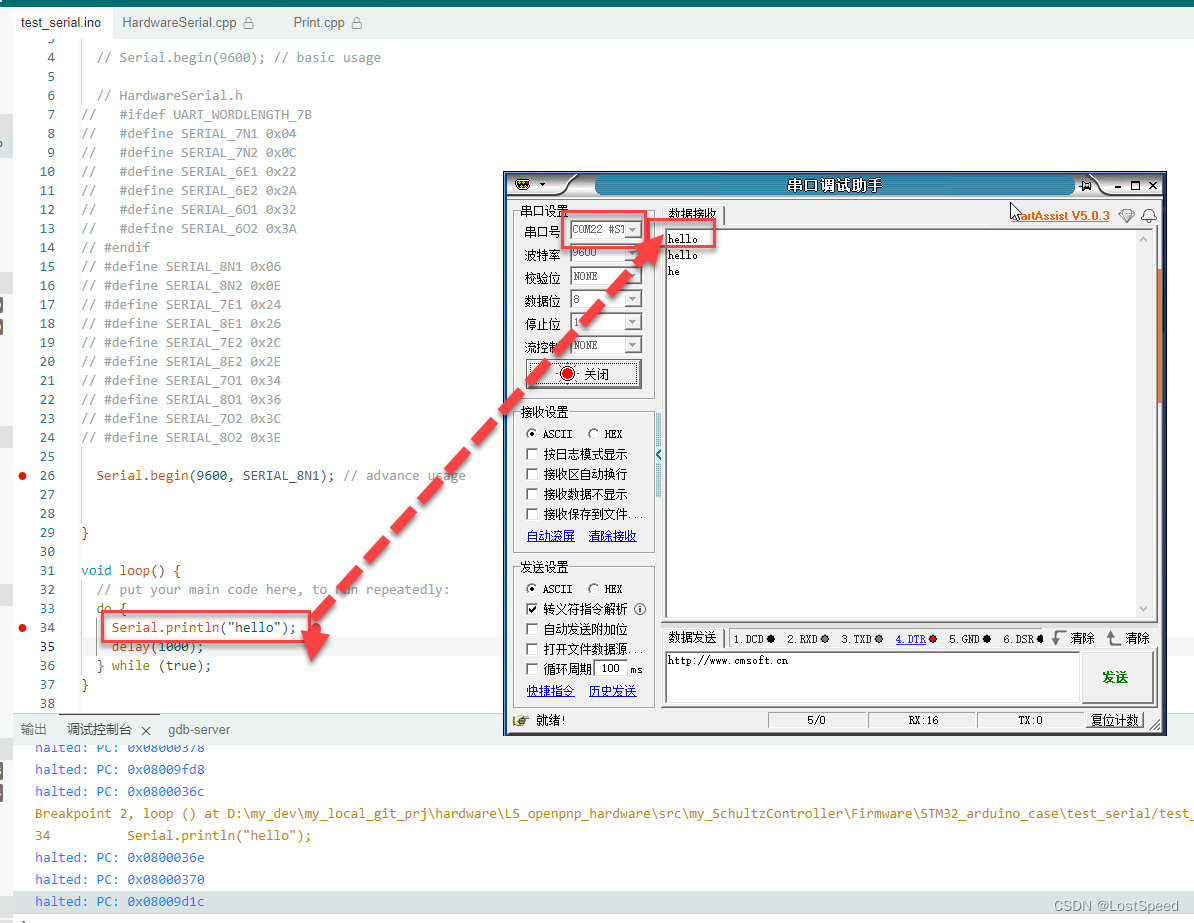
Task: Select ASCII mode in receive settings
Action: click(x=532, y=433)
